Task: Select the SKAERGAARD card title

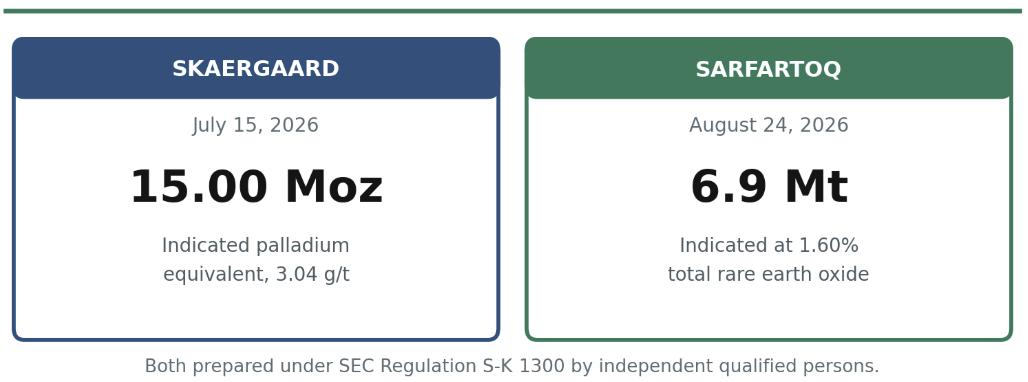Action: 256,69
